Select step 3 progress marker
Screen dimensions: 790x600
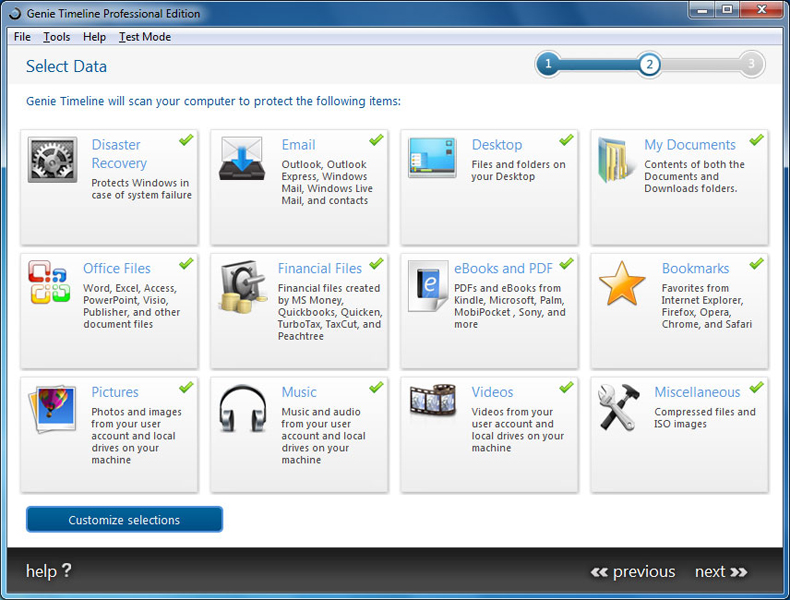click(x=751, y=64)
